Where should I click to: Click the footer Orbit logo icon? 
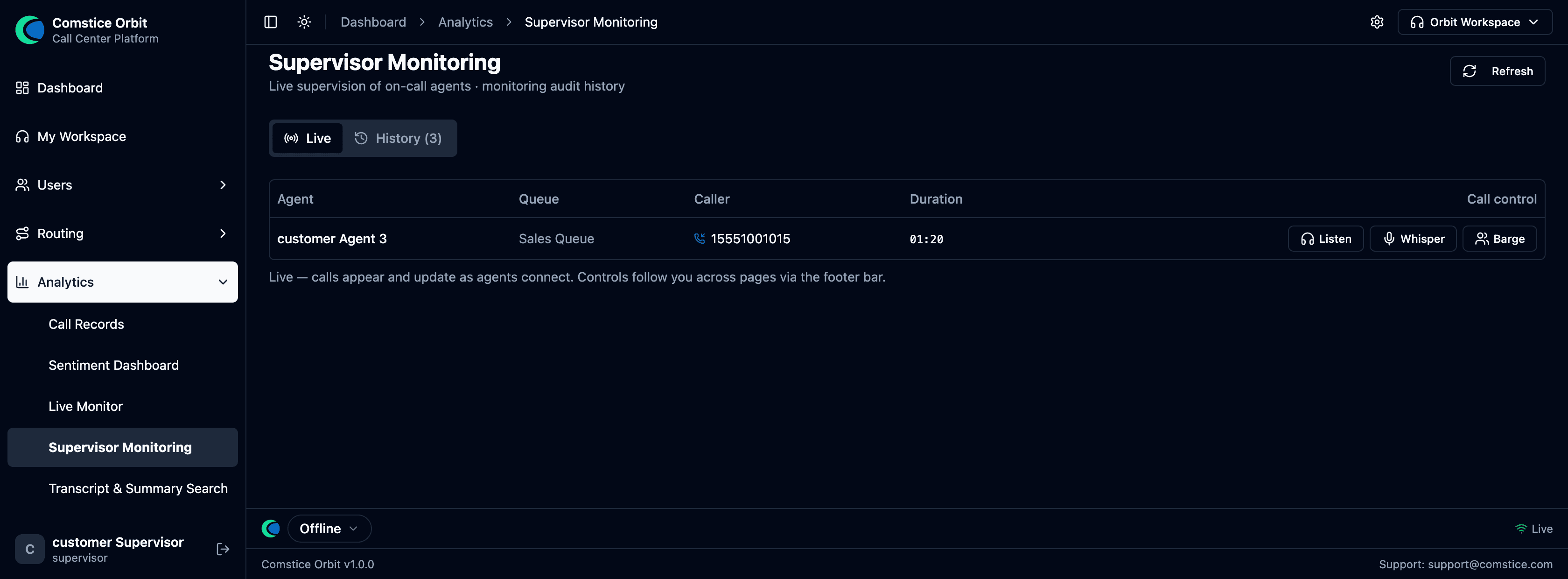click(271, 529)
